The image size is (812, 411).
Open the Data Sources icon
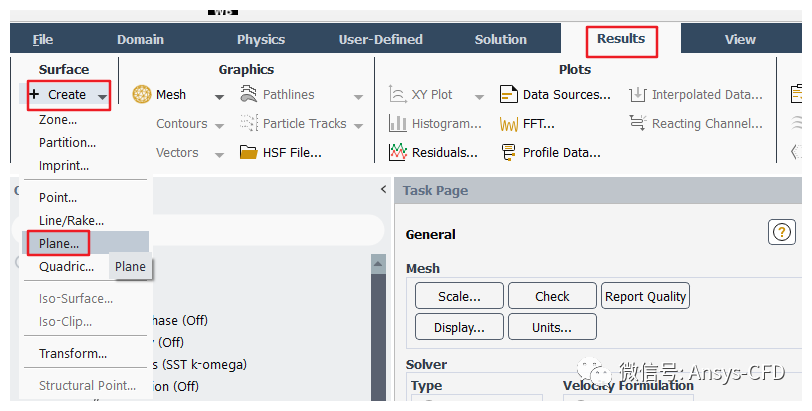pos(508,95)
